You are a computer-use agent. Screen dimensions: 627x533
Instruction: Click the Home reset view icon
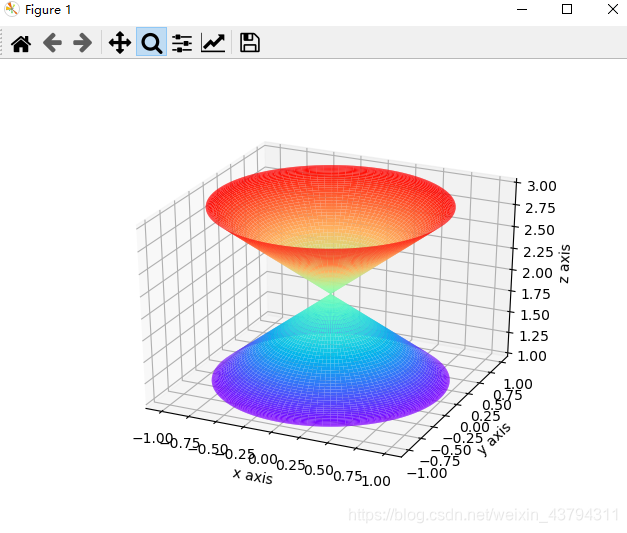(21, 43)
